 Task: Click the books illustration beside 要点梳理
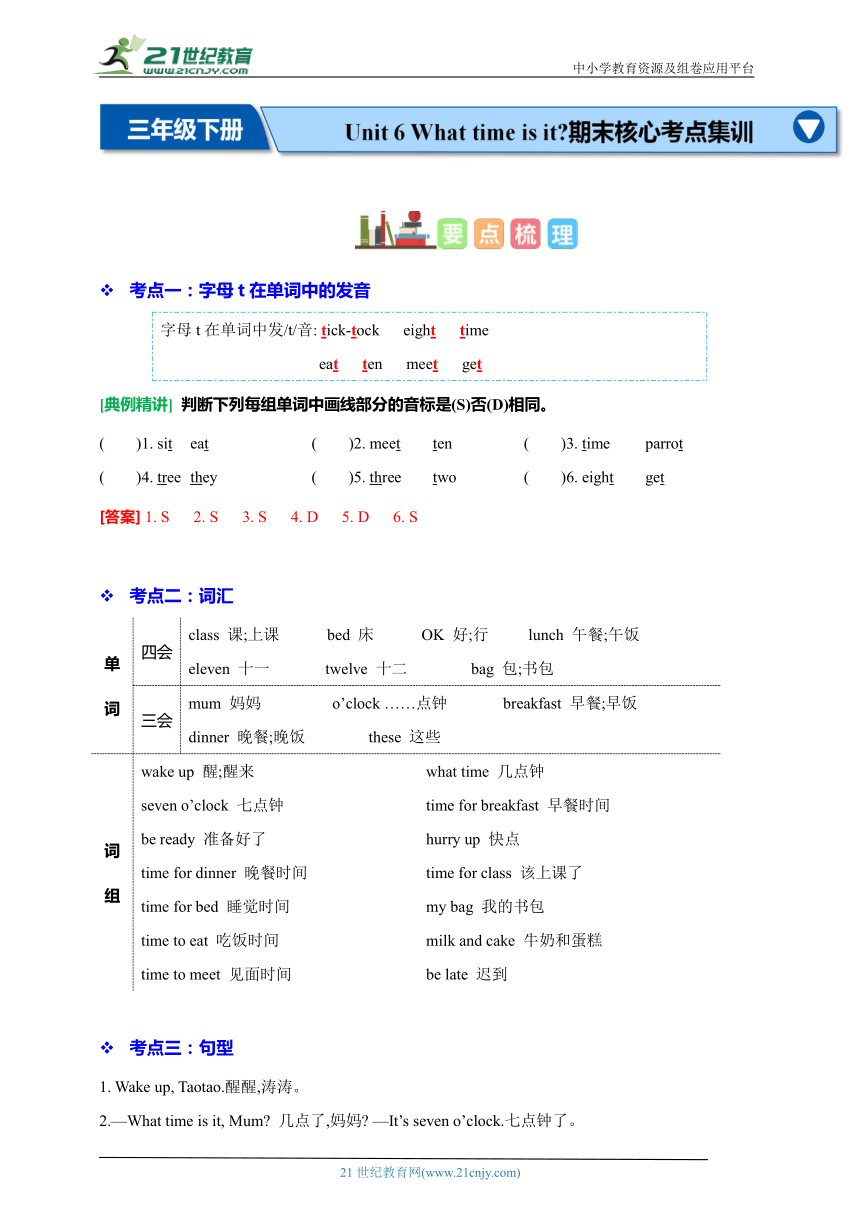394,231
